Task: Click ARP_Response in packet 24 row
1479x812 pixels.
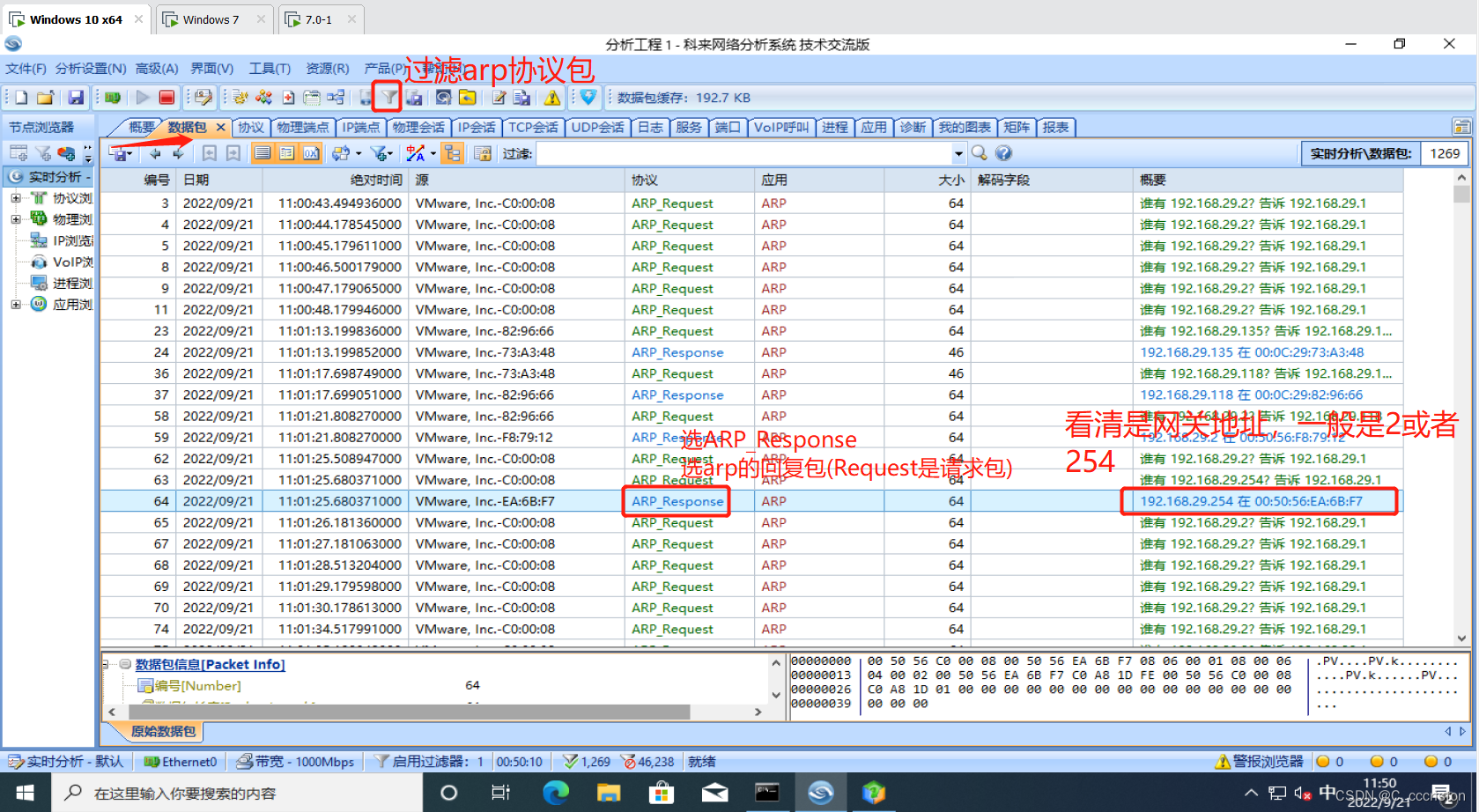Action: tap(677, 352)
